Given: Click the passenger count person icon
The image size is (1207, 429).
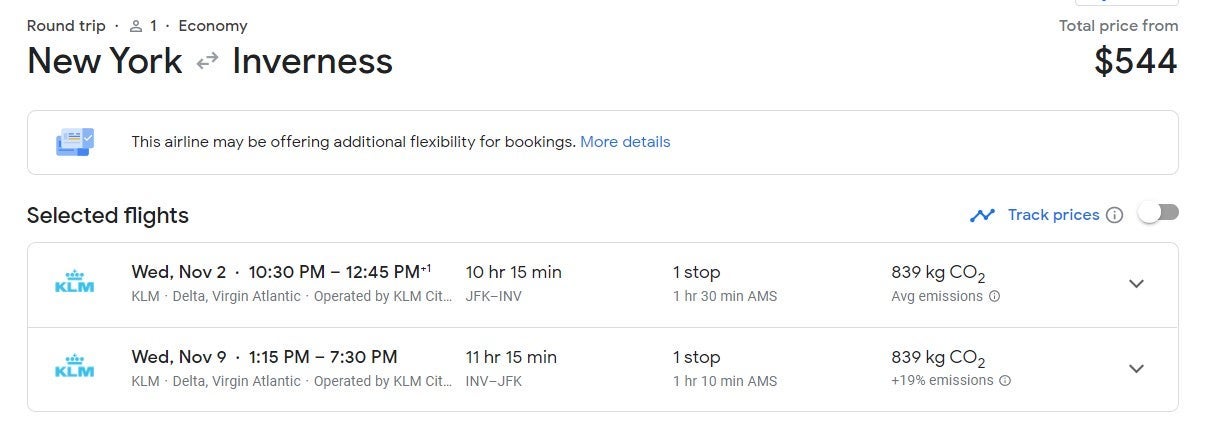Looking at the screenshot, I should click(136, 26).
